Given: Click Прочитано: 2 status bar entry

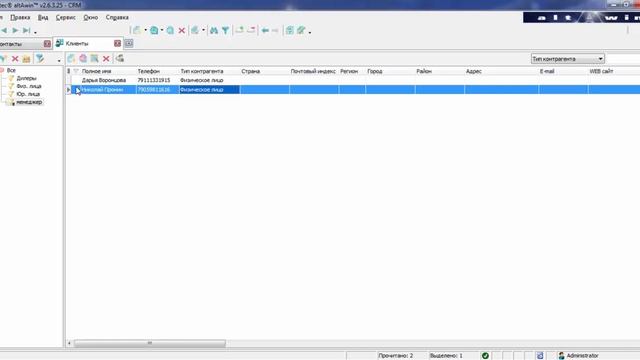Looking at the screenshot, I should (396, 356).
